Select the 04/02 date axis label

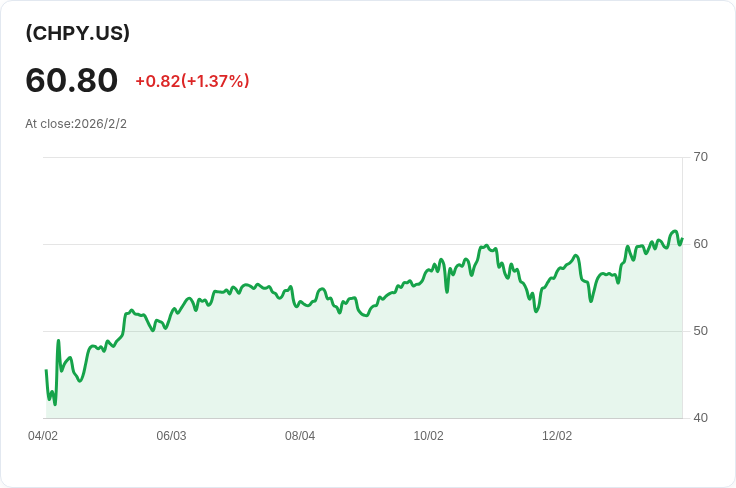(43, 436)
